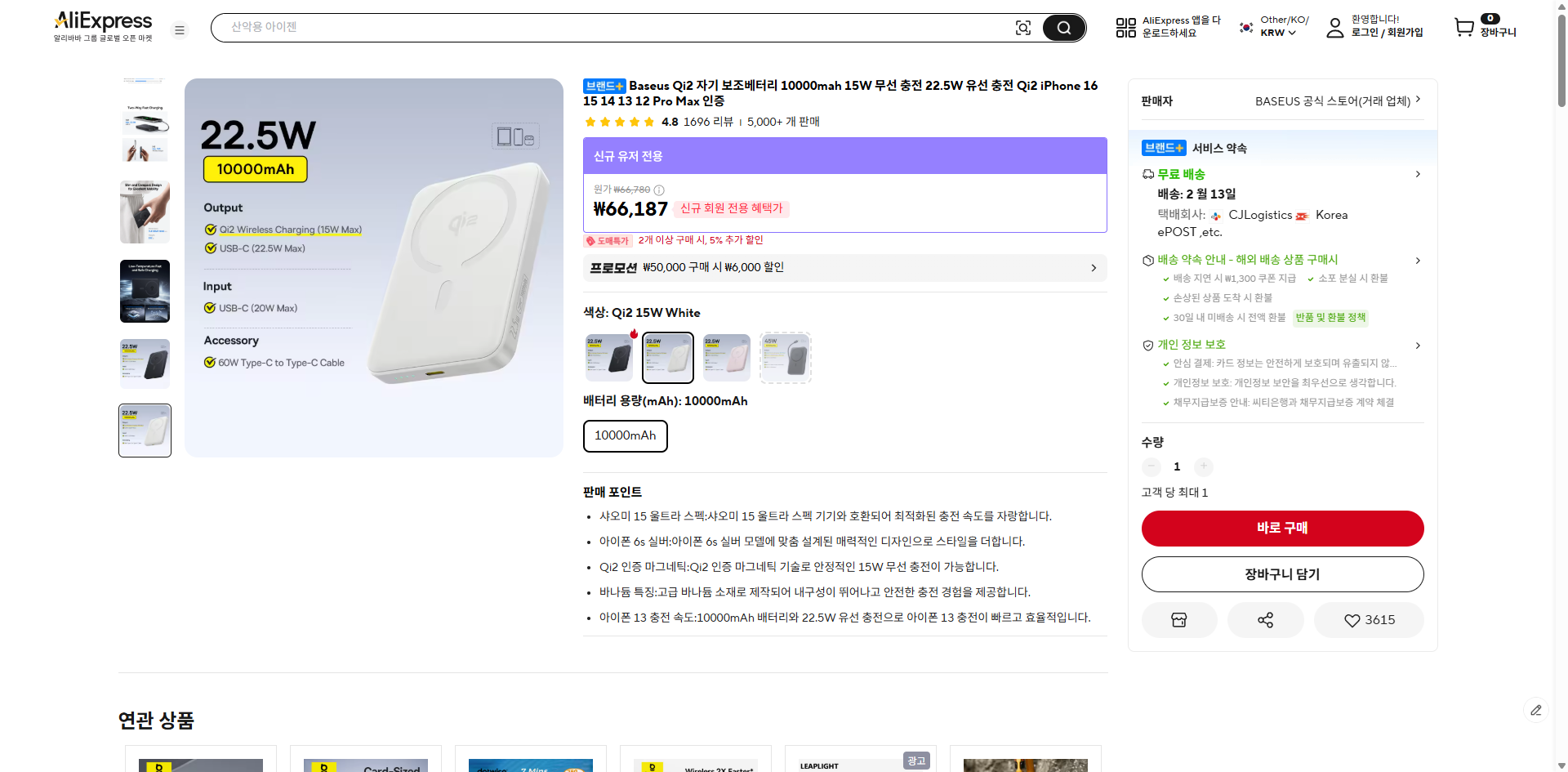This screenshot has height=772, width=1568.
Task: Click the 반품 및 환불 정책 link
Action: (x=1330, y=318)
